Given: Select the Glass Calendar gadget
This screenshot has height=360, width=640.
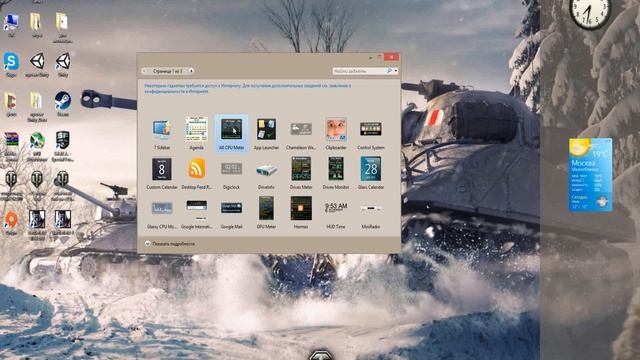Looking at the screenshot, I should click(371, 173).
